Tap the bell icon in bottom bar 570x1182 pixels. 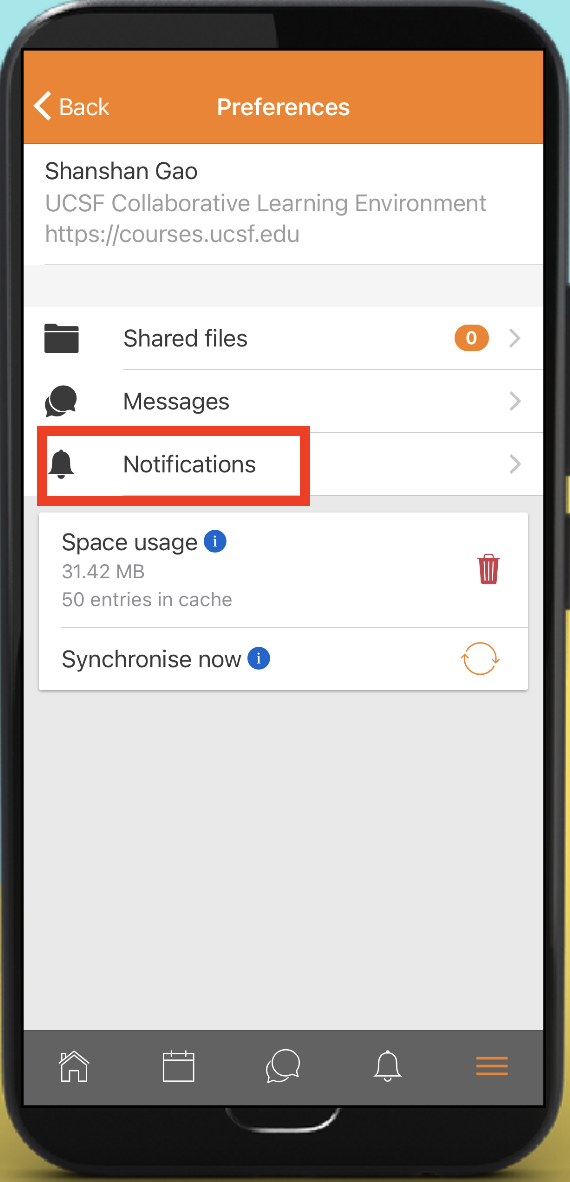pos(388,1066)
